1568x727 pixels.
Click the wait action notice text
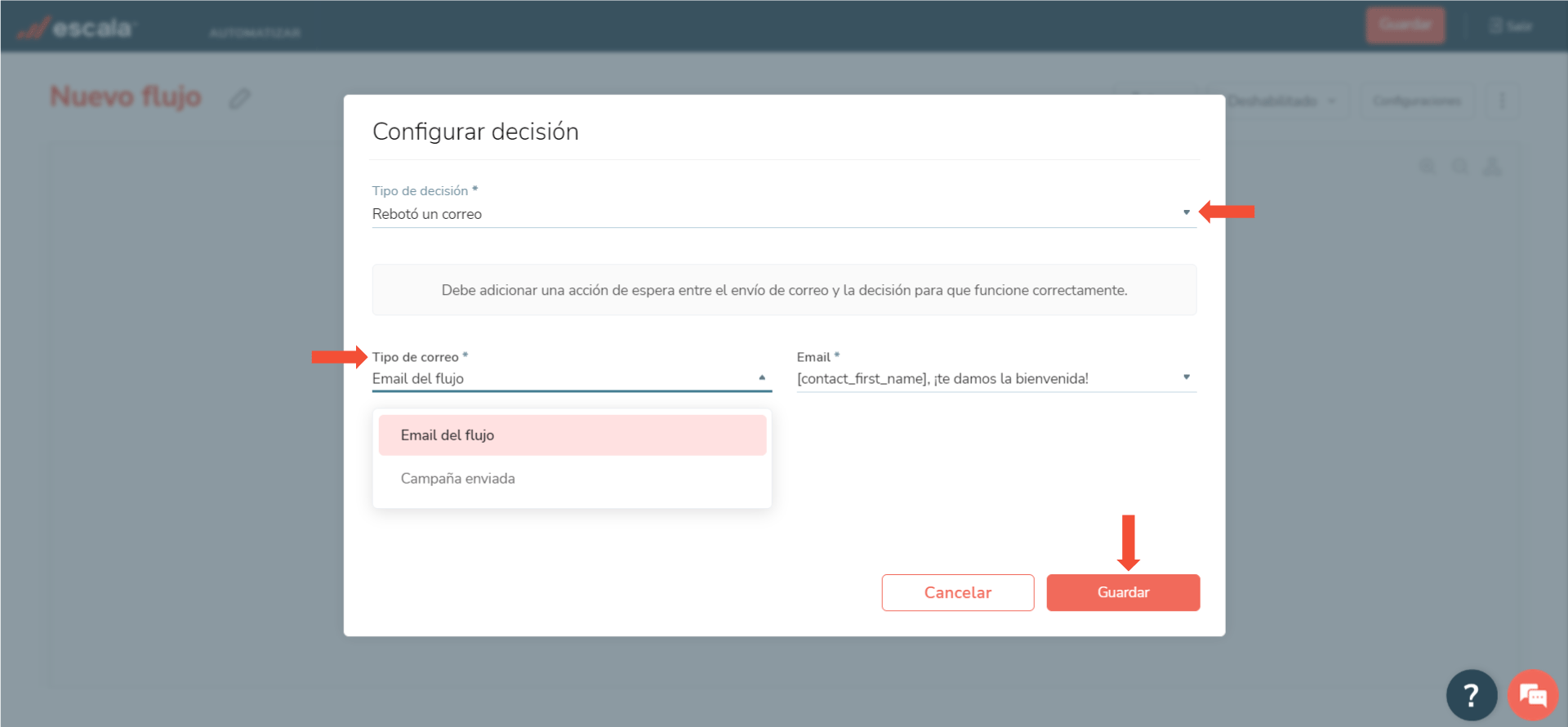point(784,290)
